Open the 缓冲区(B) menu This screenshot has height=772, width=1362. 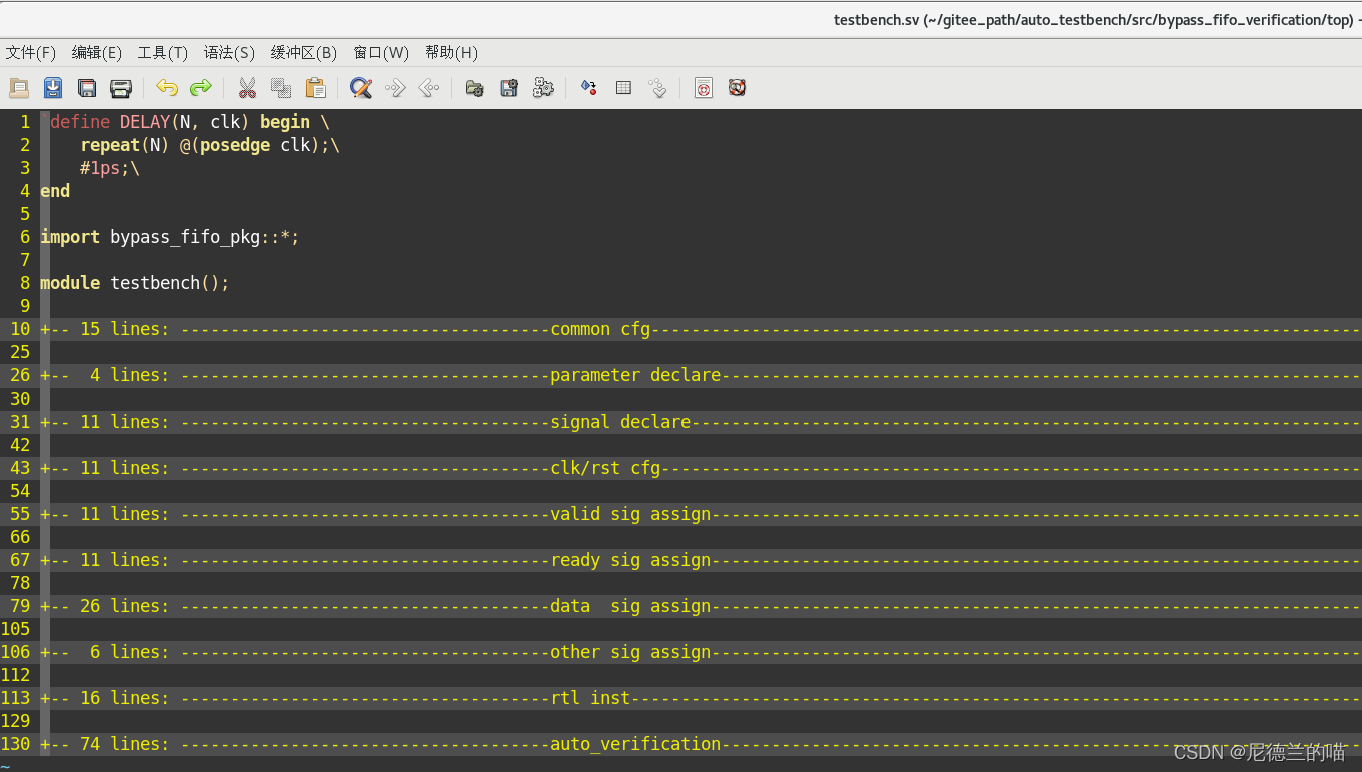[x=304, y=52]
